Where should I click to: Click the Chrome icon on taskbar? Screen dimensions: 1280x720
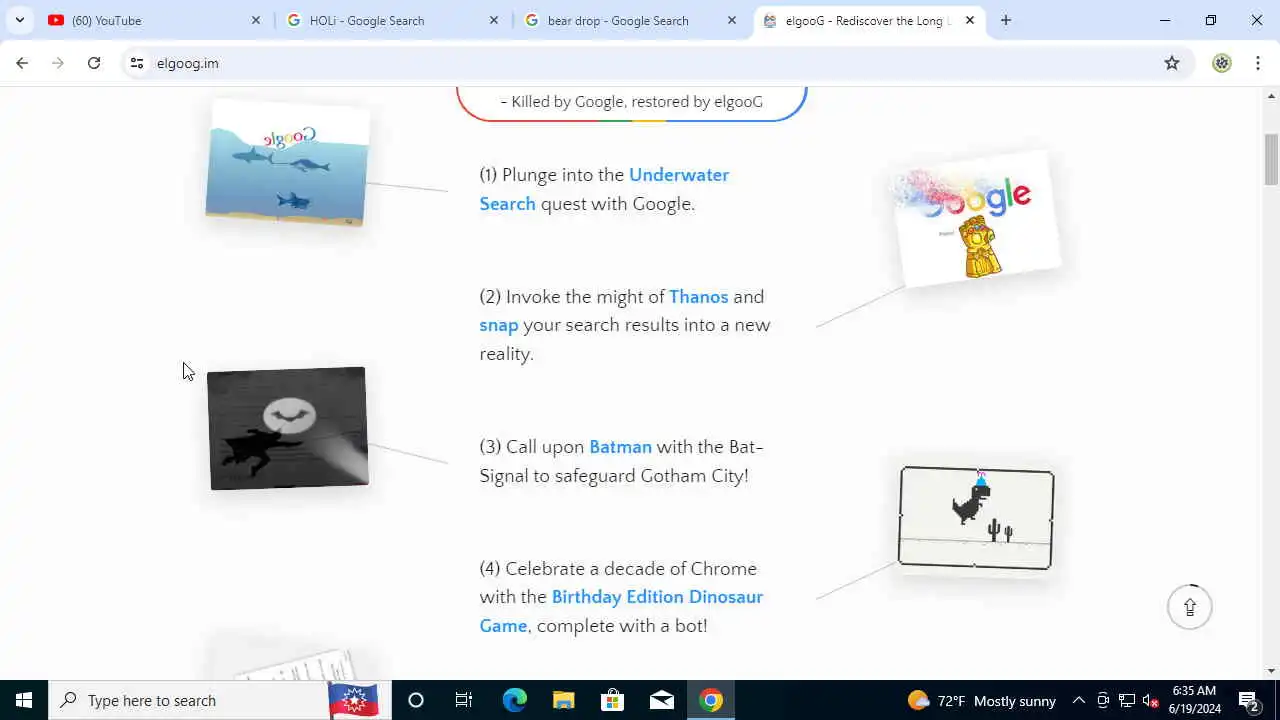click(x=711, y=700)
